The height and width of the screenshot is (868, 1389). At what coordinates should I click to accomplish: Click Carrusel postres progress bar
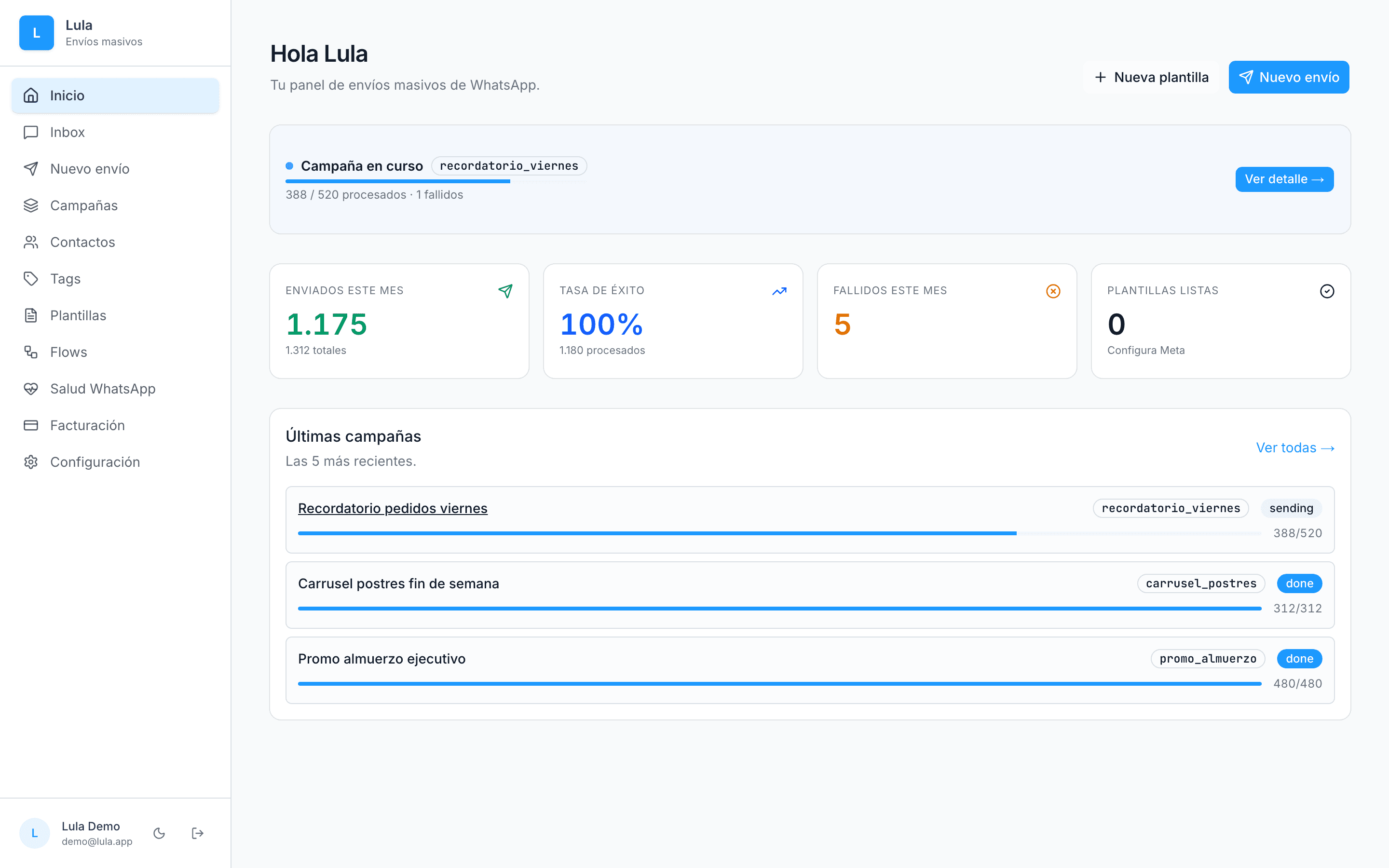tap(779, 609)
